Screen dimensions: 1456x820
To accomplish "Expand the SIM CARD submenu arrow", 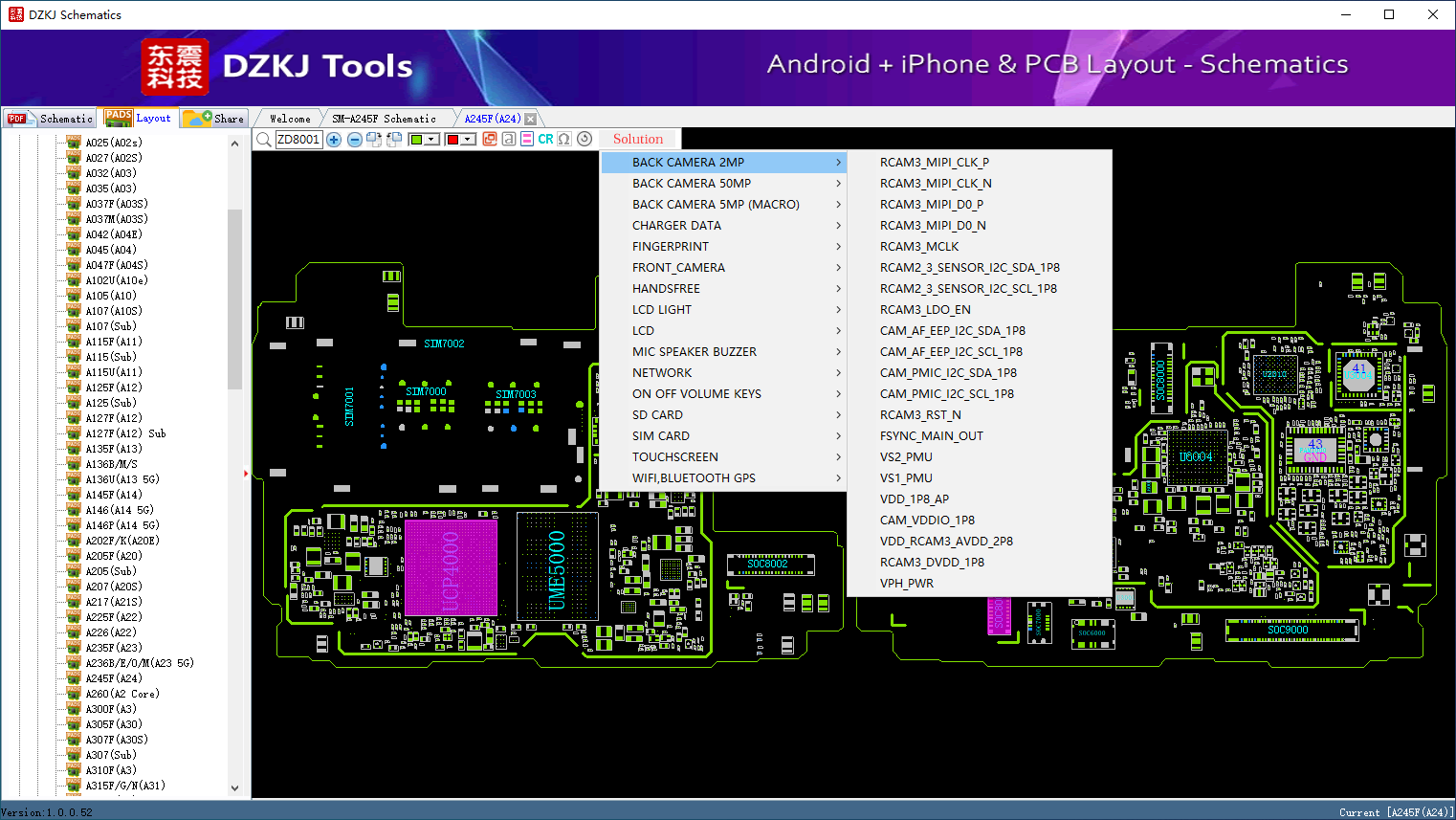I will (x=838, y=436).
